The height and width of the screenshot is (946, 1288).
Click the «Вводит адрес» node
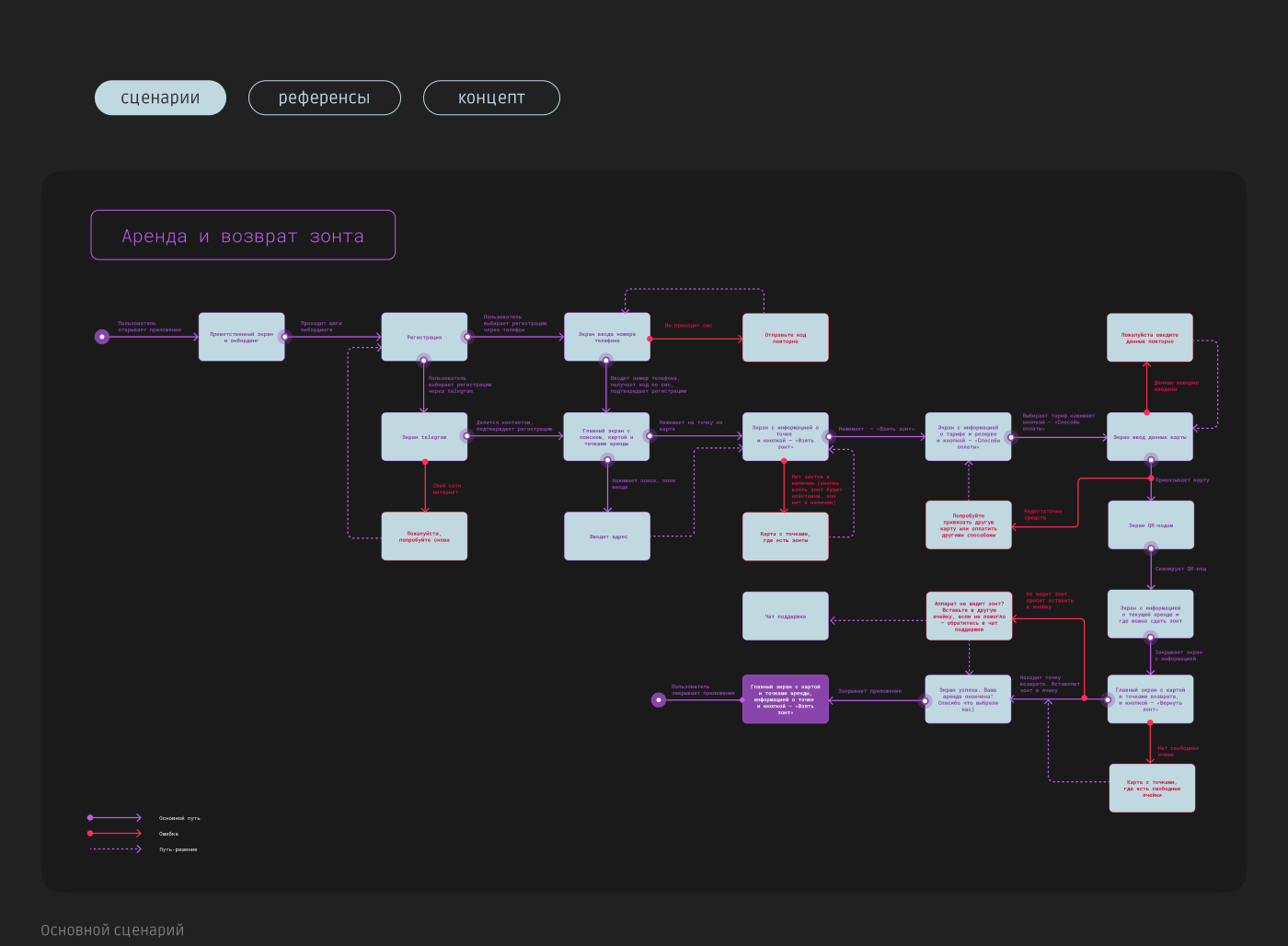[x=607, y=536]
